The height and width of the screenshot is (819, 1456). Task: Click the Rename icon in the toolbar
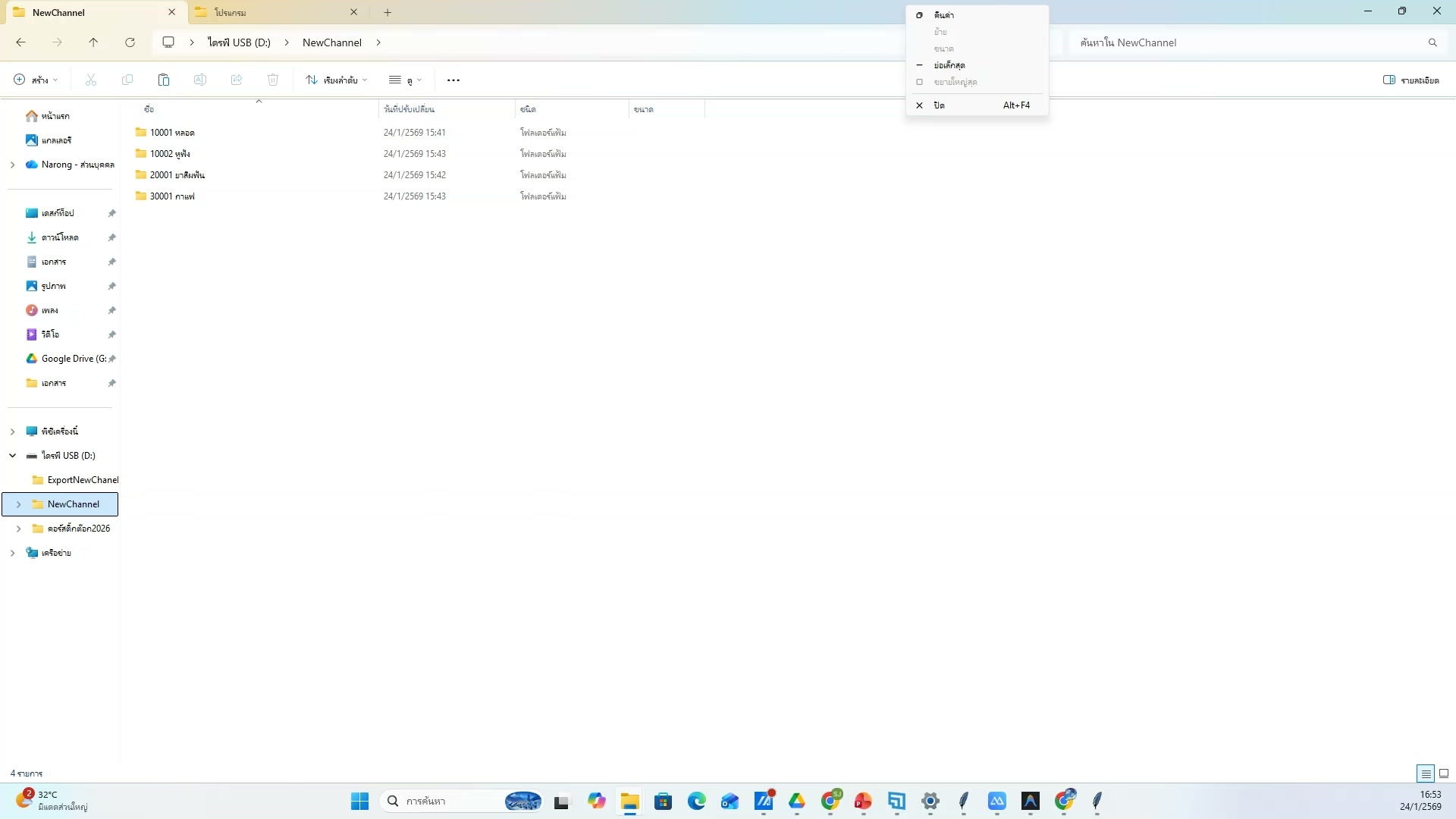199,80
